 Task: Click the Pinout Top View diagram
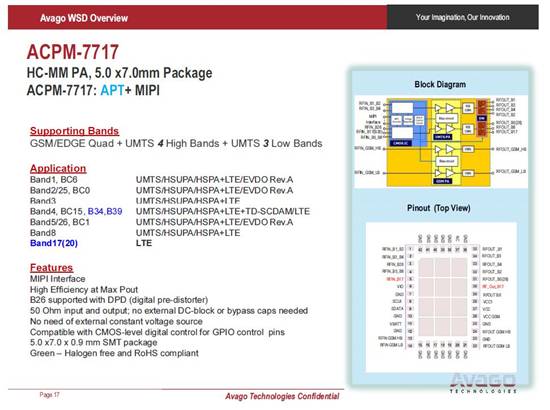(x=441, y=297)
